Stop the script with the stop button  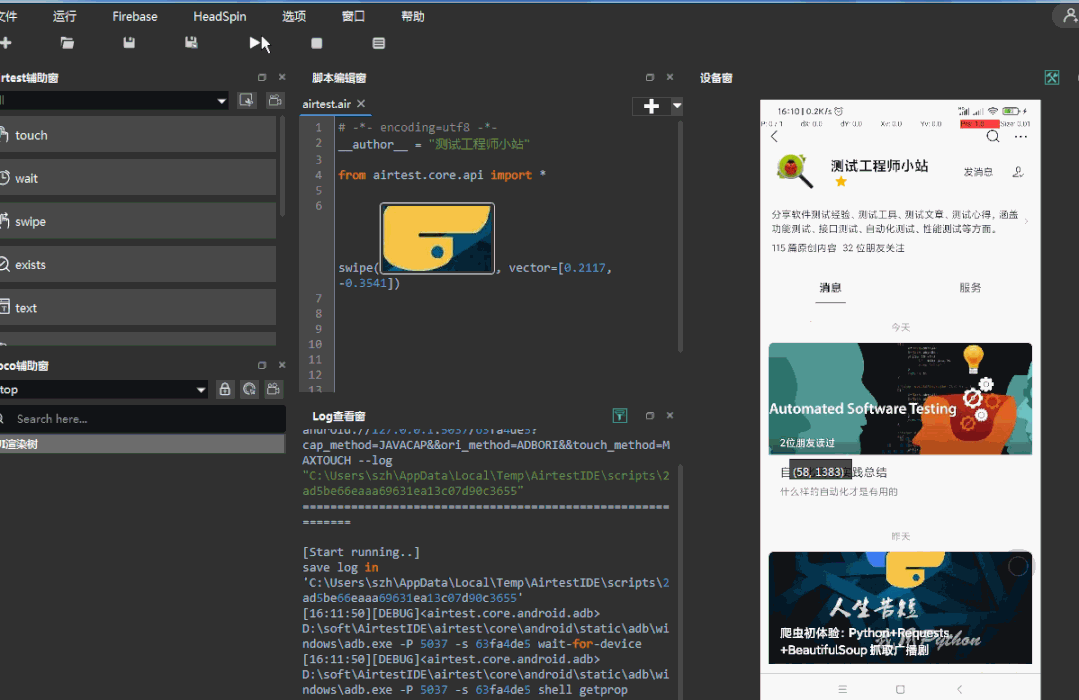317,43
